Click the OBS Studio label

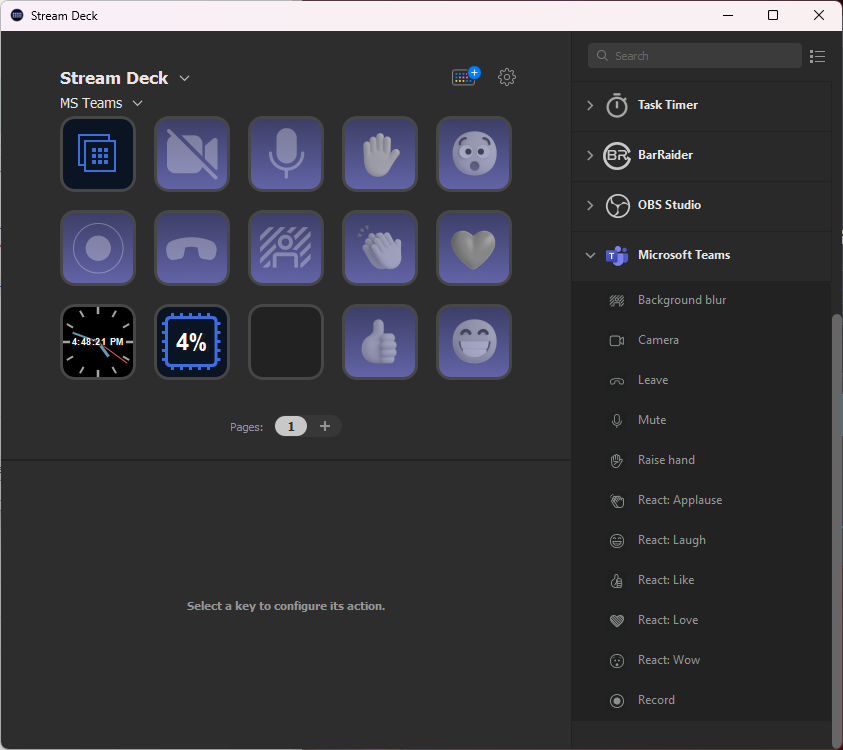pyautogui.click(x=669, y=205)
